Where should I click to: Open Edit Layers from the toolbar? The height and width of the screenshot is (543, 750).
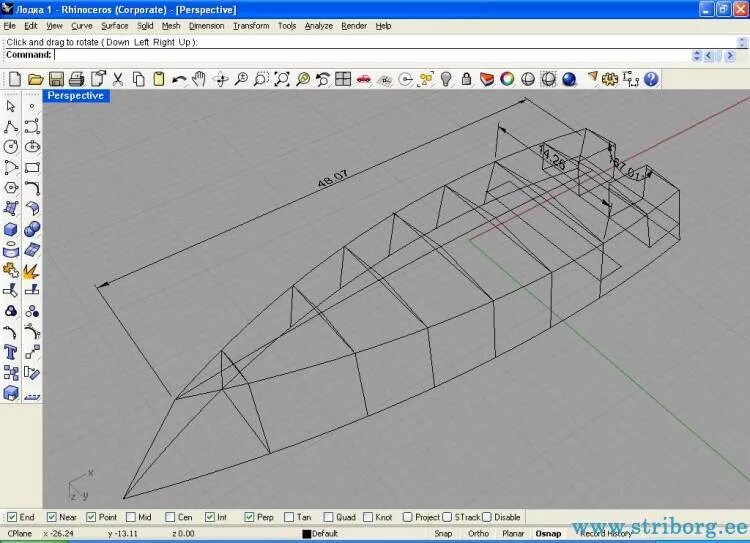click(x=486, y=79)
